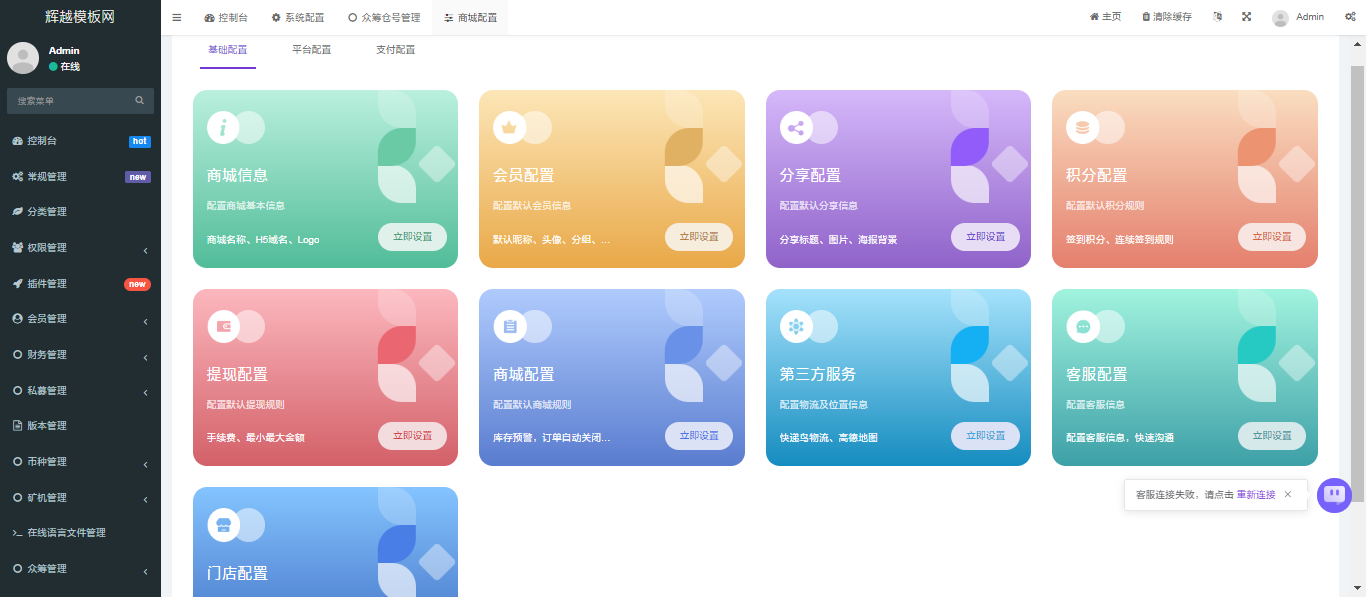This screenshot has height=597, width=1366.
Task: Click the 重新连接 reconnect link
Action: (1255, 495)
